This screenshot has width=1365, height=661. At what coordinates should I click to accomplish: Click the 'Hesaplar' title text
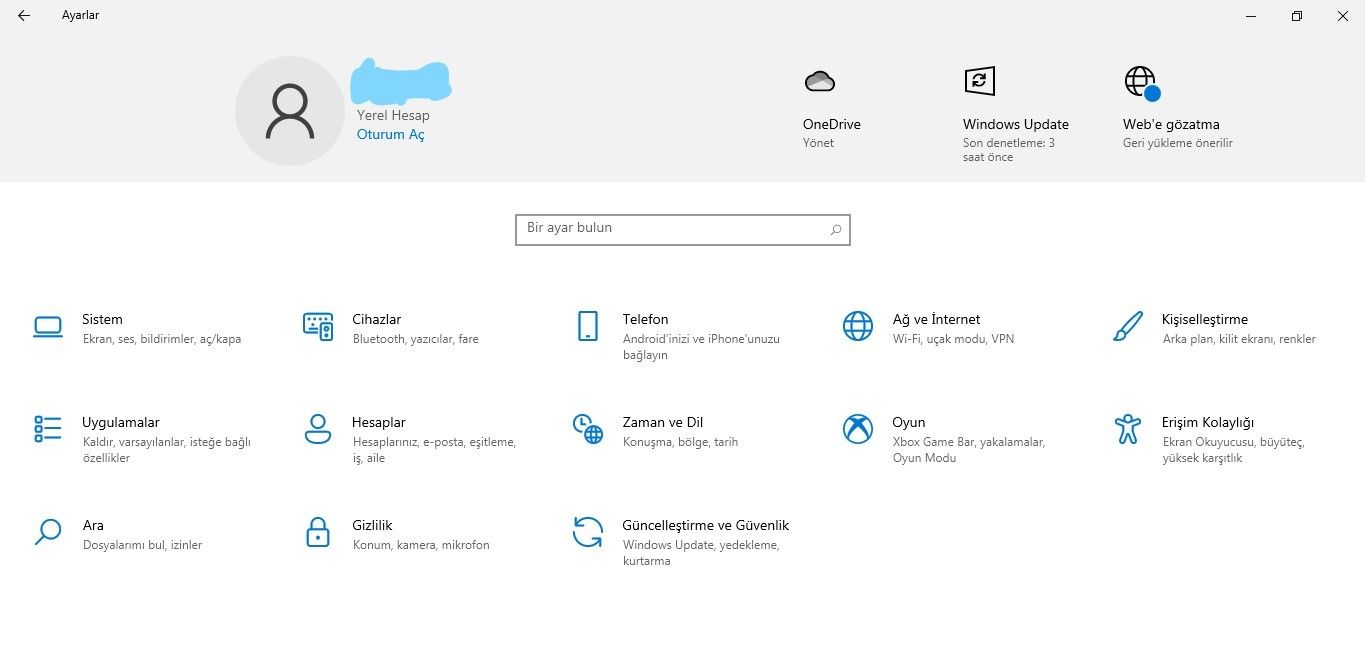pyautogui.click(x=379, y=422)
